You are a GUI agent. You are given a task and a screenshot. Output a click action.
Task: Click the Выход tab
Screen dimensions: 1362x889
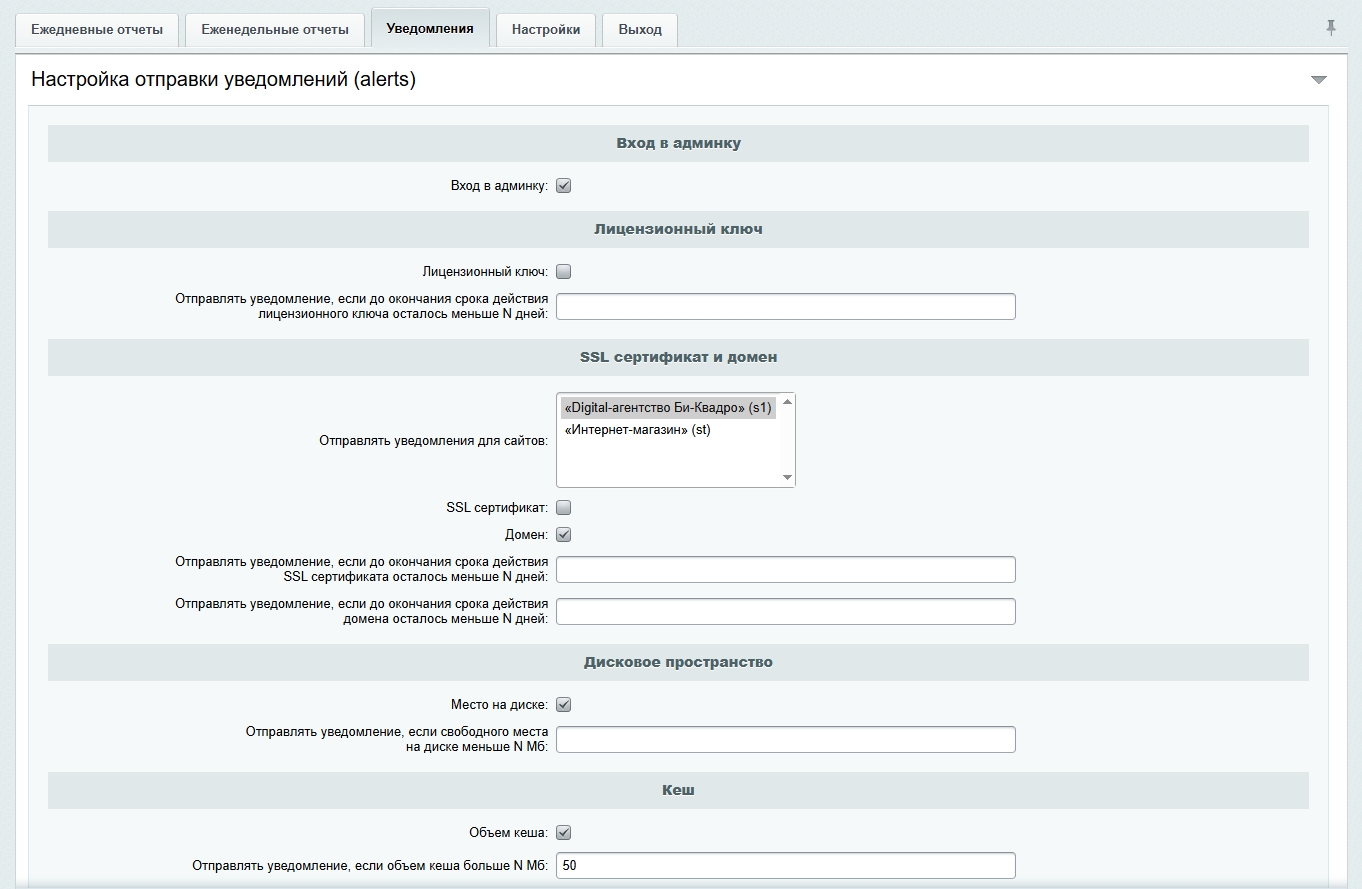pos(640,30)
